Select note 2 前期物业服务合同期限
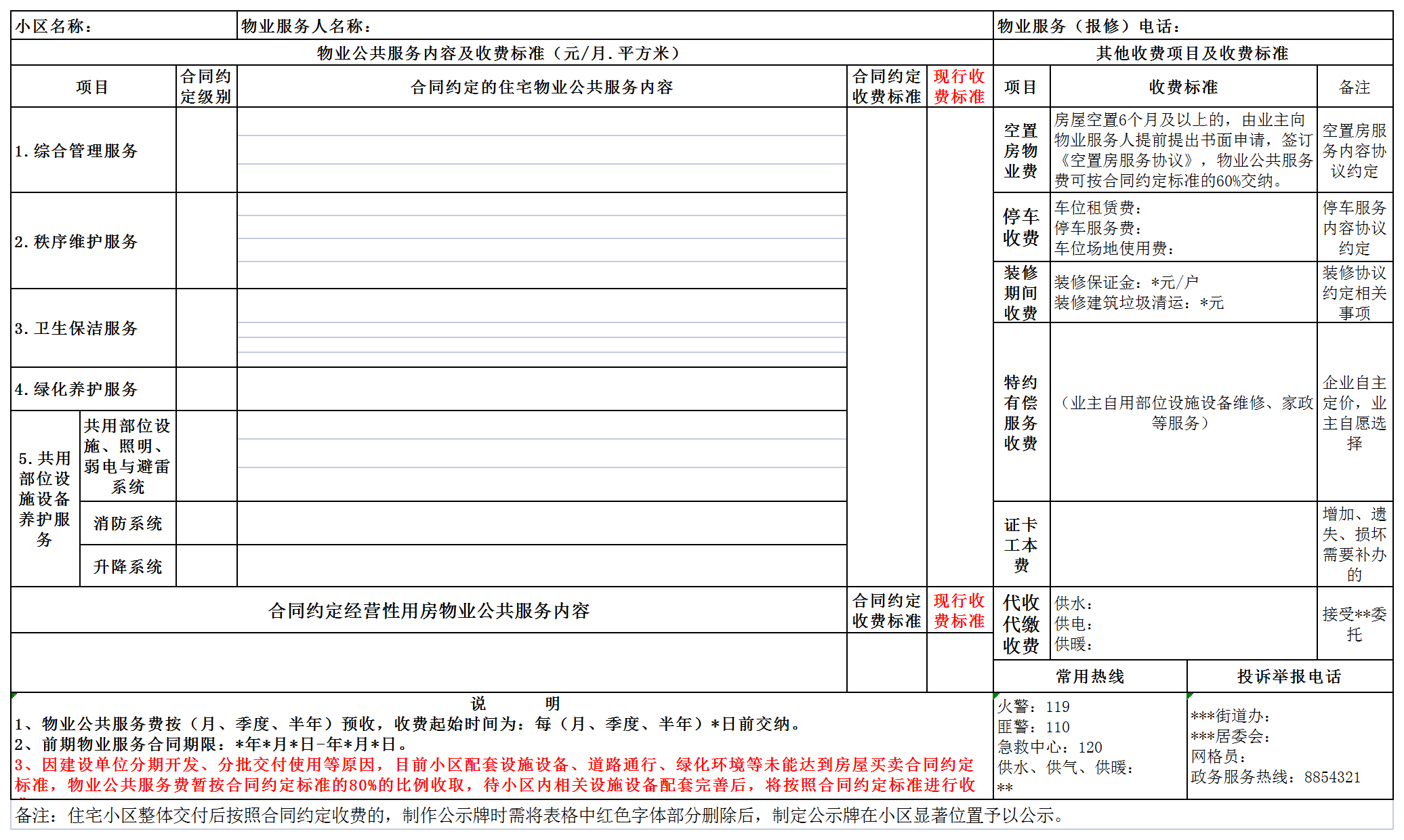The height and width of the screenshot is (840, 1404). click(212, 744)
